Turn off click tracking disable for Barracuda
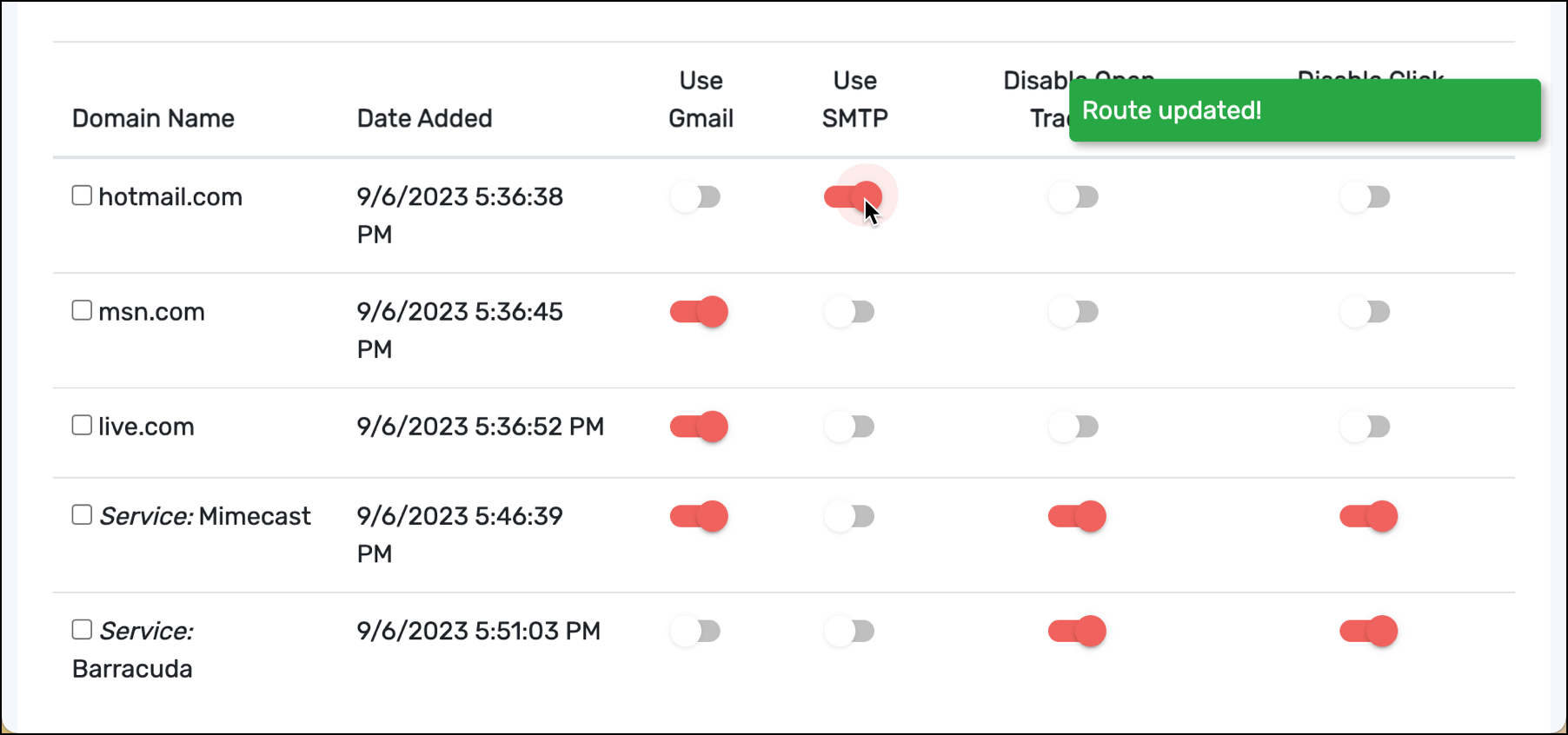 1368,632
